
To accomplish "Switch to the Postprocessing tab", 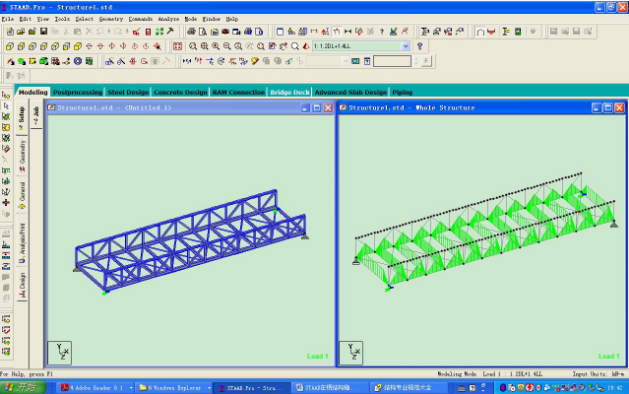I will click(77, 92).
